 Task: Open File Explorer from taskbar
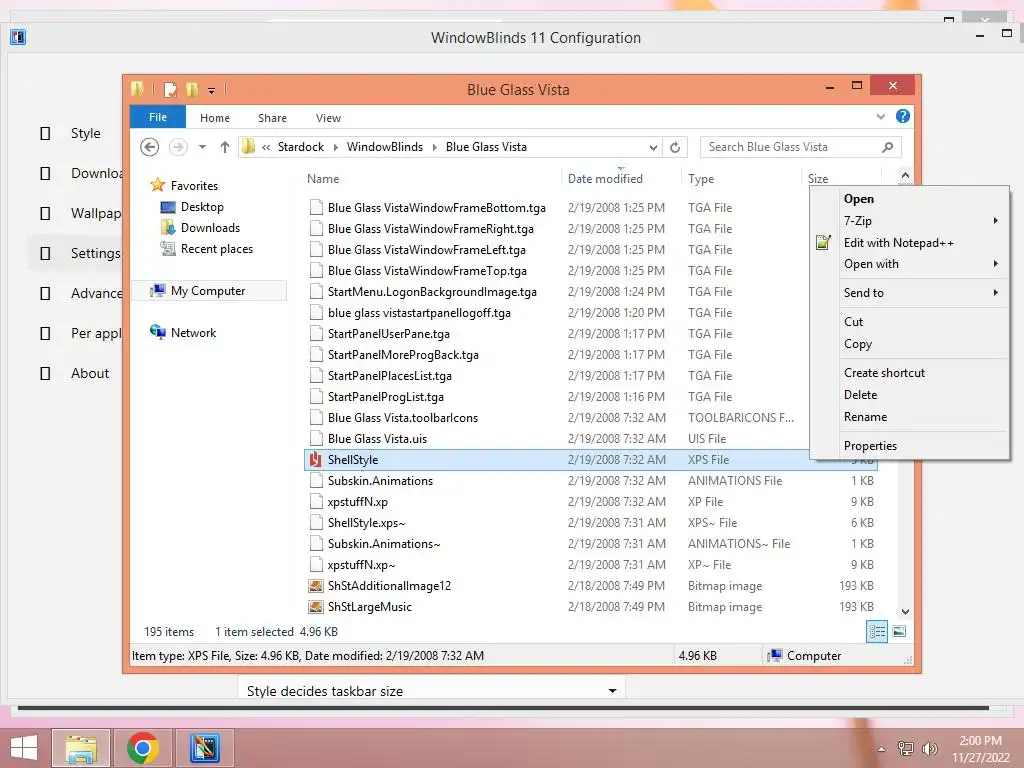[81, 748]
